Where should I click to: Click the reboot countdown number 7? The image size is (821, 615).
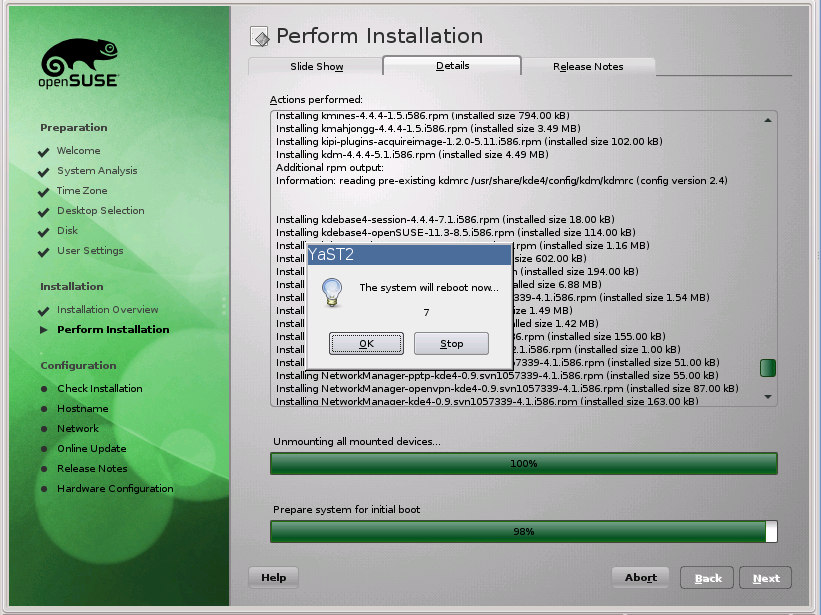click(426, 312)
